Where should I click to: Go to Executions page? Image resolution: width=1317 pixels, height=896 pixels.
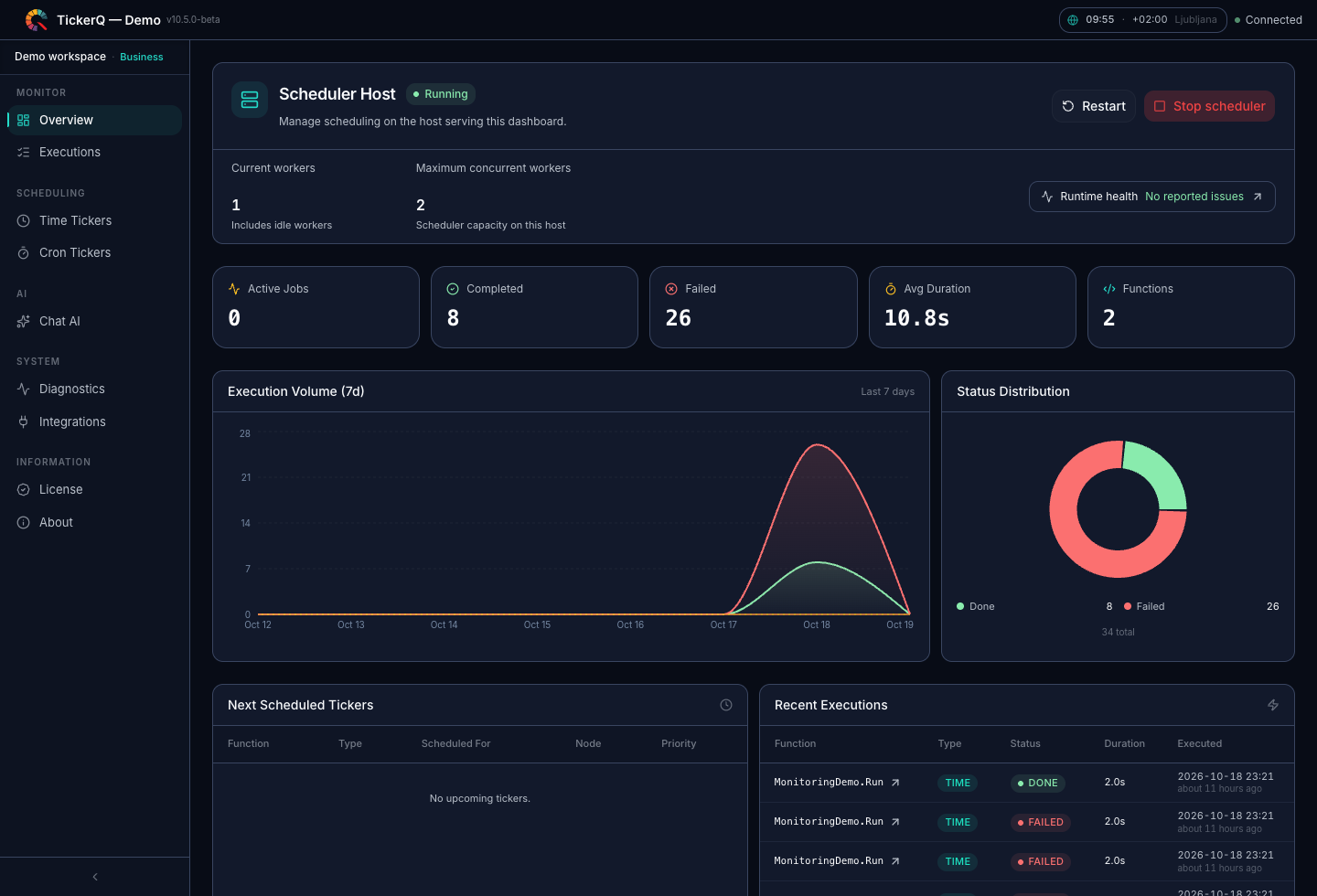coord(94,152)
